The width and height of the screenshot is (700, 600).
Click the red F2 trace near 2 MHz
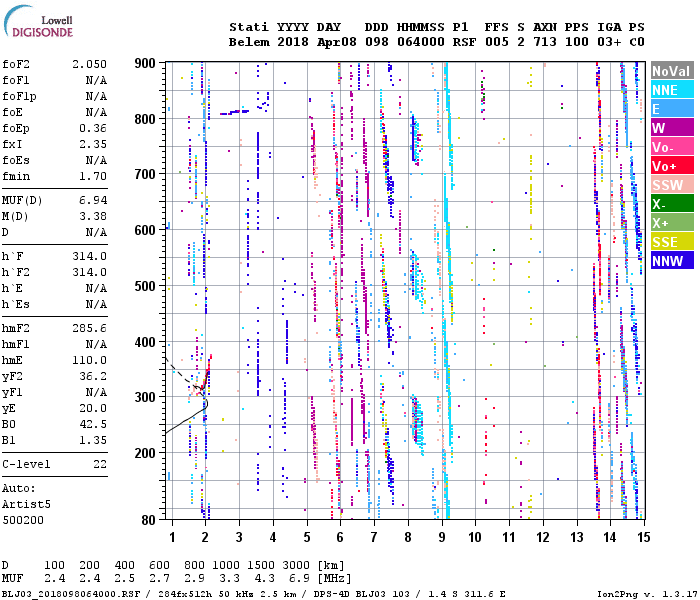click(x=207, y=370)
